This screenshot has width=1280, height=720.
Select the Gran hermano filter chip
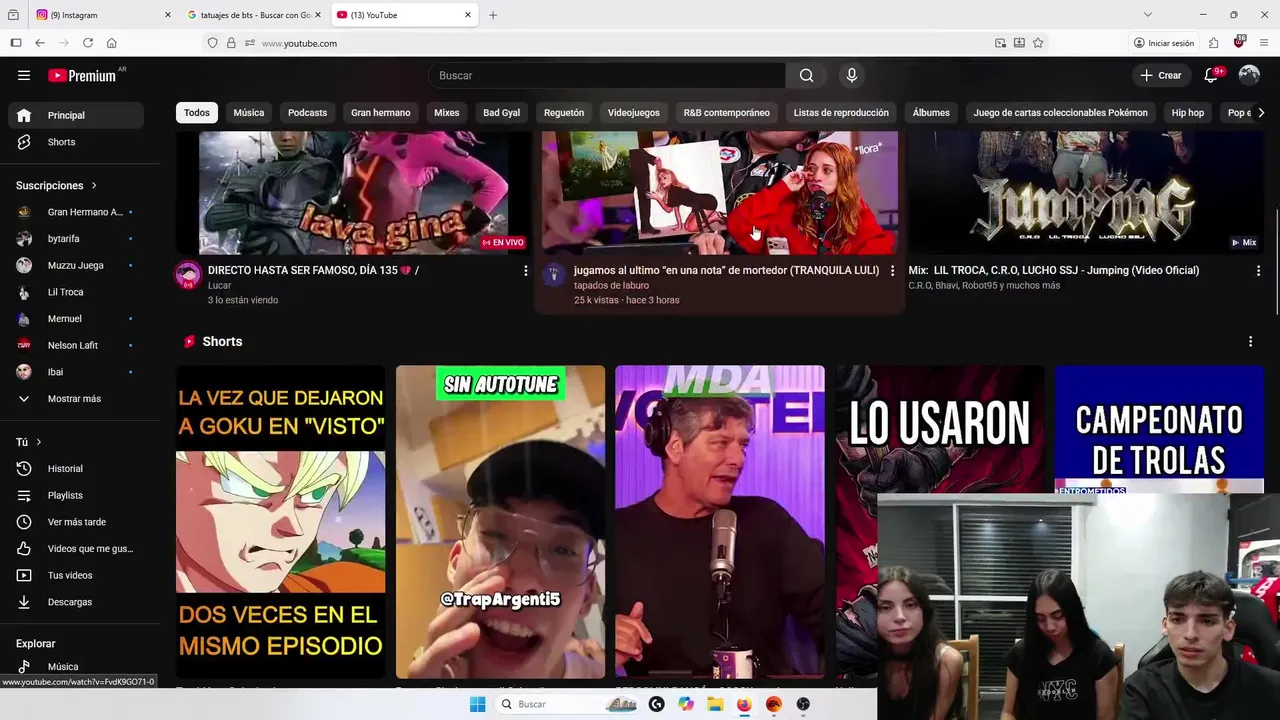click(x=380, y=113)
